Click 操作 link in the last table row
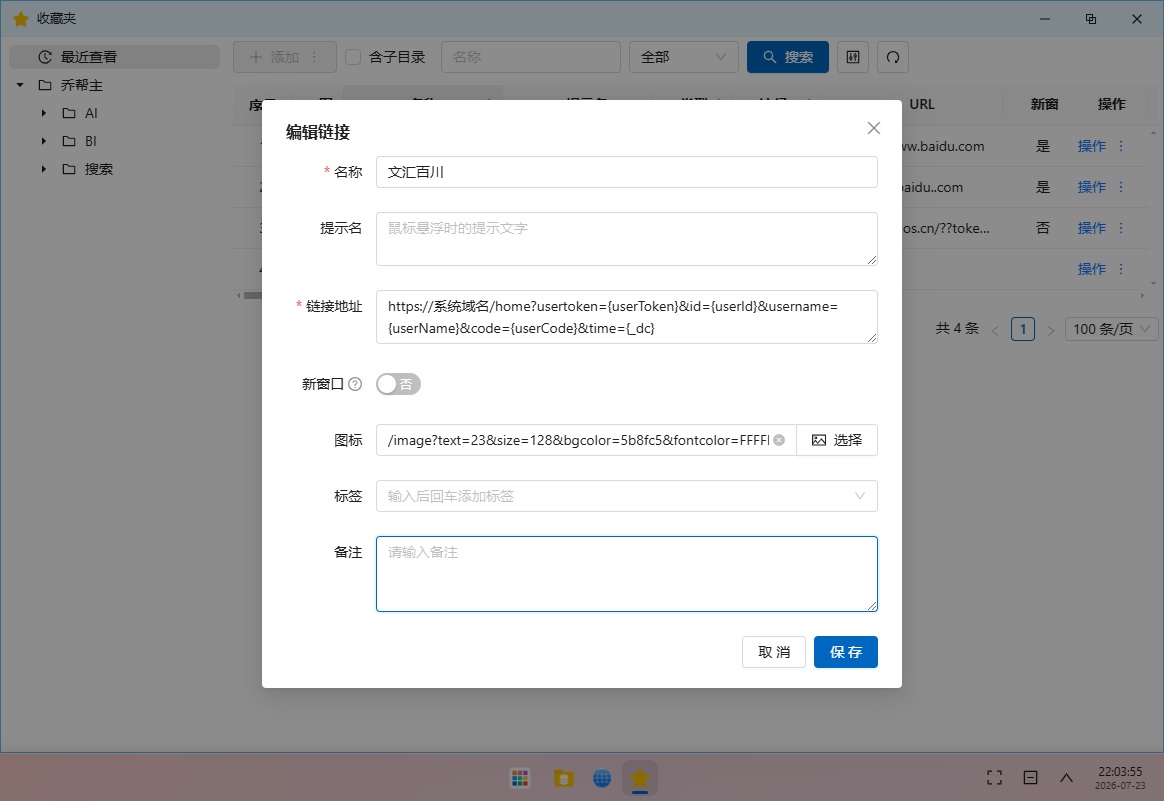 click(1091, 269)
